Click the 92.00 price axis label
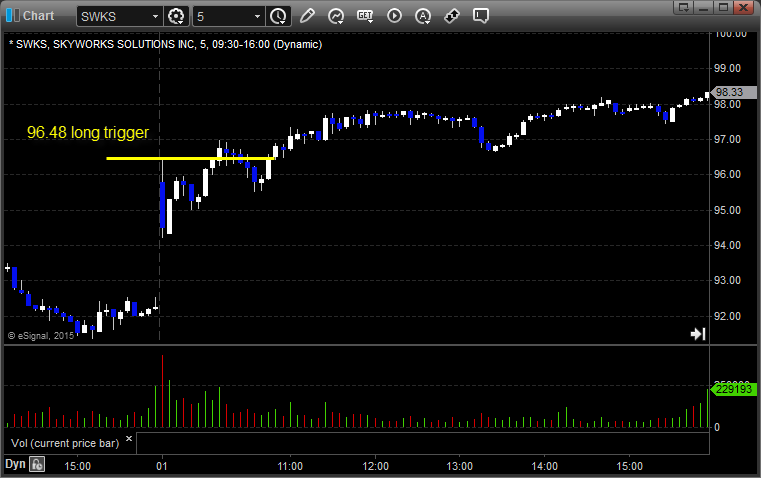Screen dimensions: 761x478 pos(727,316)
